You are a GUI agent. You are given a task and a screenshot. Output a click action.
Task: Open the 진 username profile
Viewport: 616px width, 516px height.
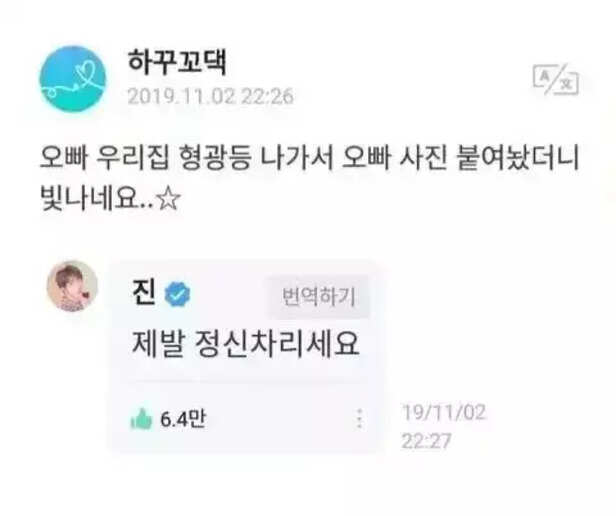pos(144,292)
